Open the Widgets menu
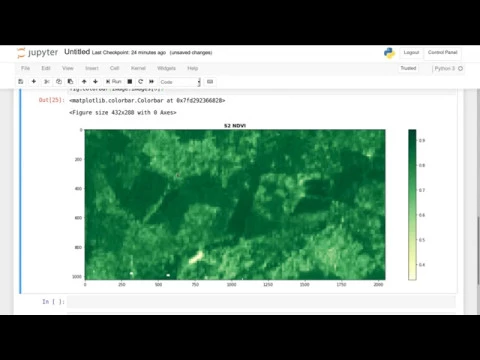Screen dimensions: 480x360 tap(166, 68)
